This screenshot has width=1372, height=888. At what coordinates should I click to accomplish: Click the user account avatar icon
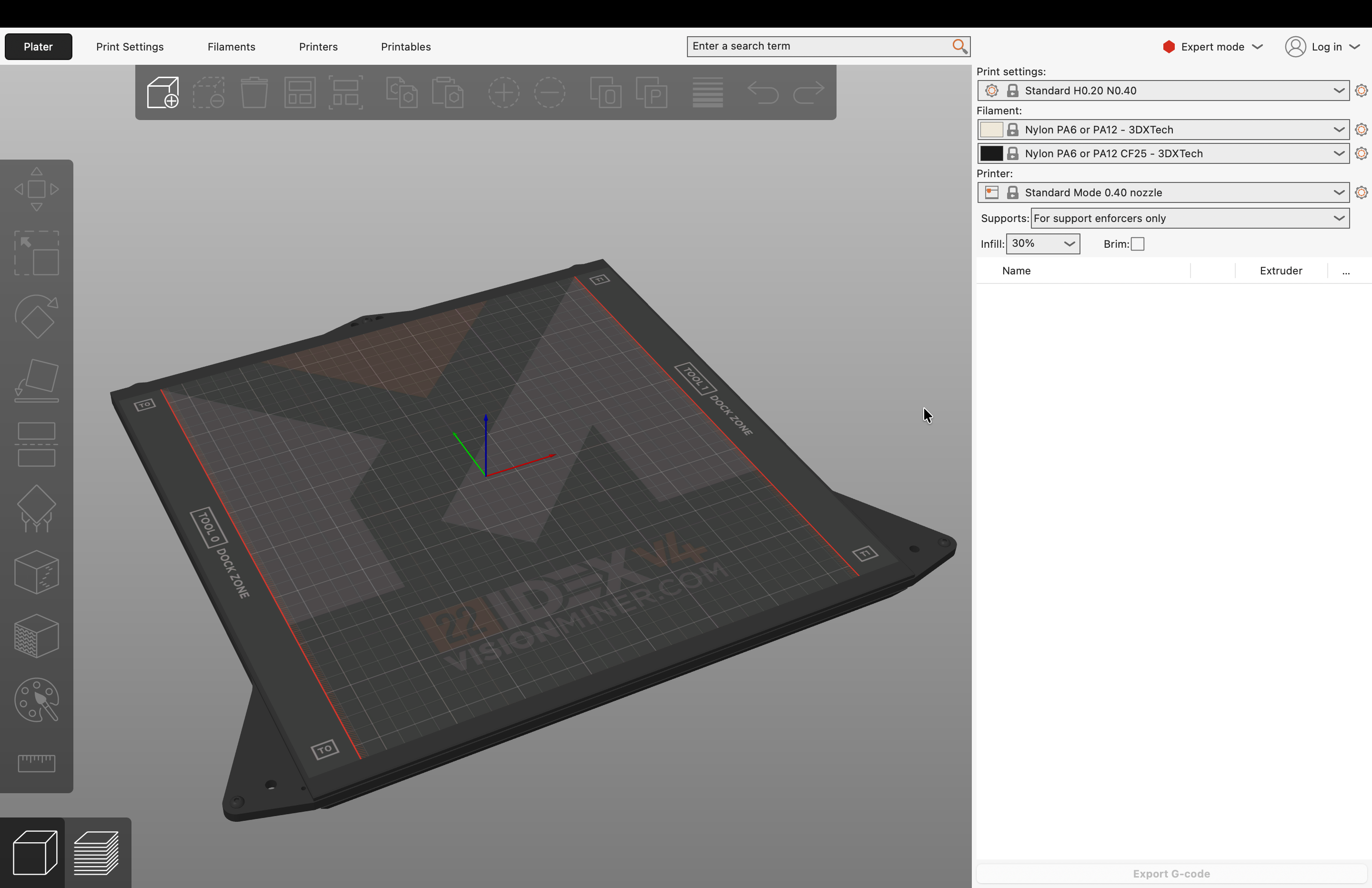(x=1295, y=47)
